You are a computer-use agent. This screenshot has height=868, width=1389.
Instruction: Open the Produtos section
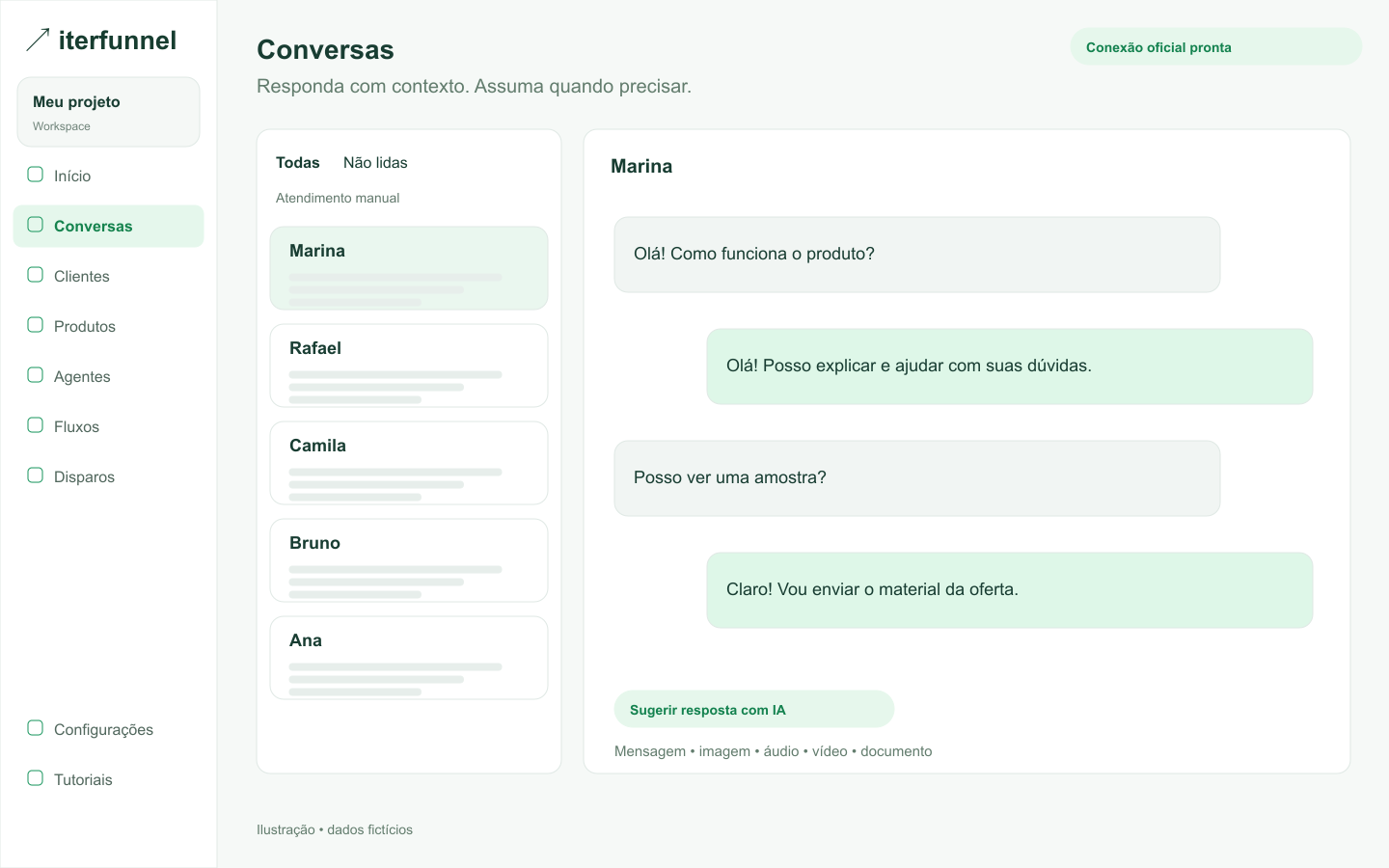click(x=108, y=326)
